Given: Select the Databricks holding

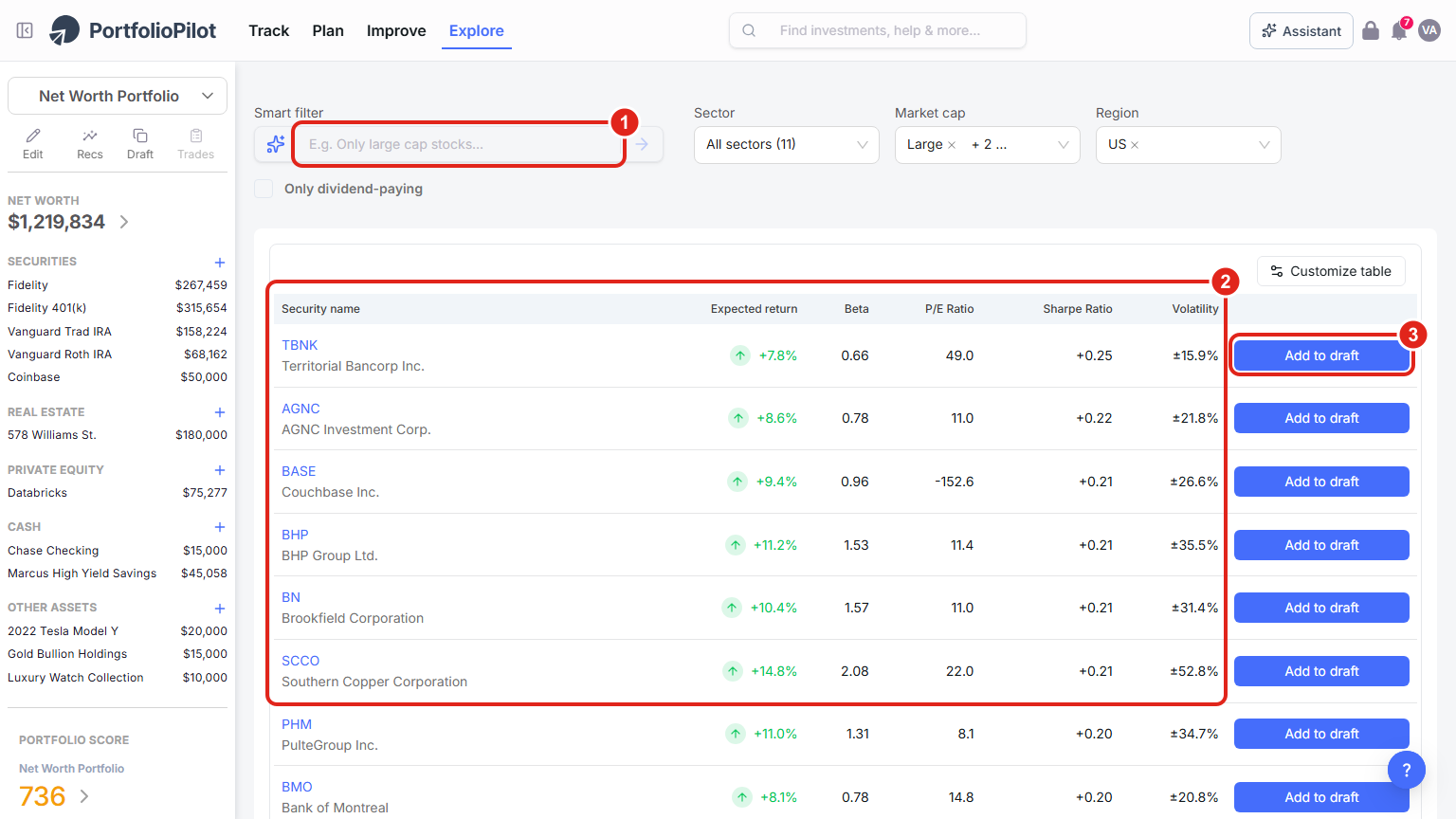Looking at the screenshot, I should pos(118,493).
